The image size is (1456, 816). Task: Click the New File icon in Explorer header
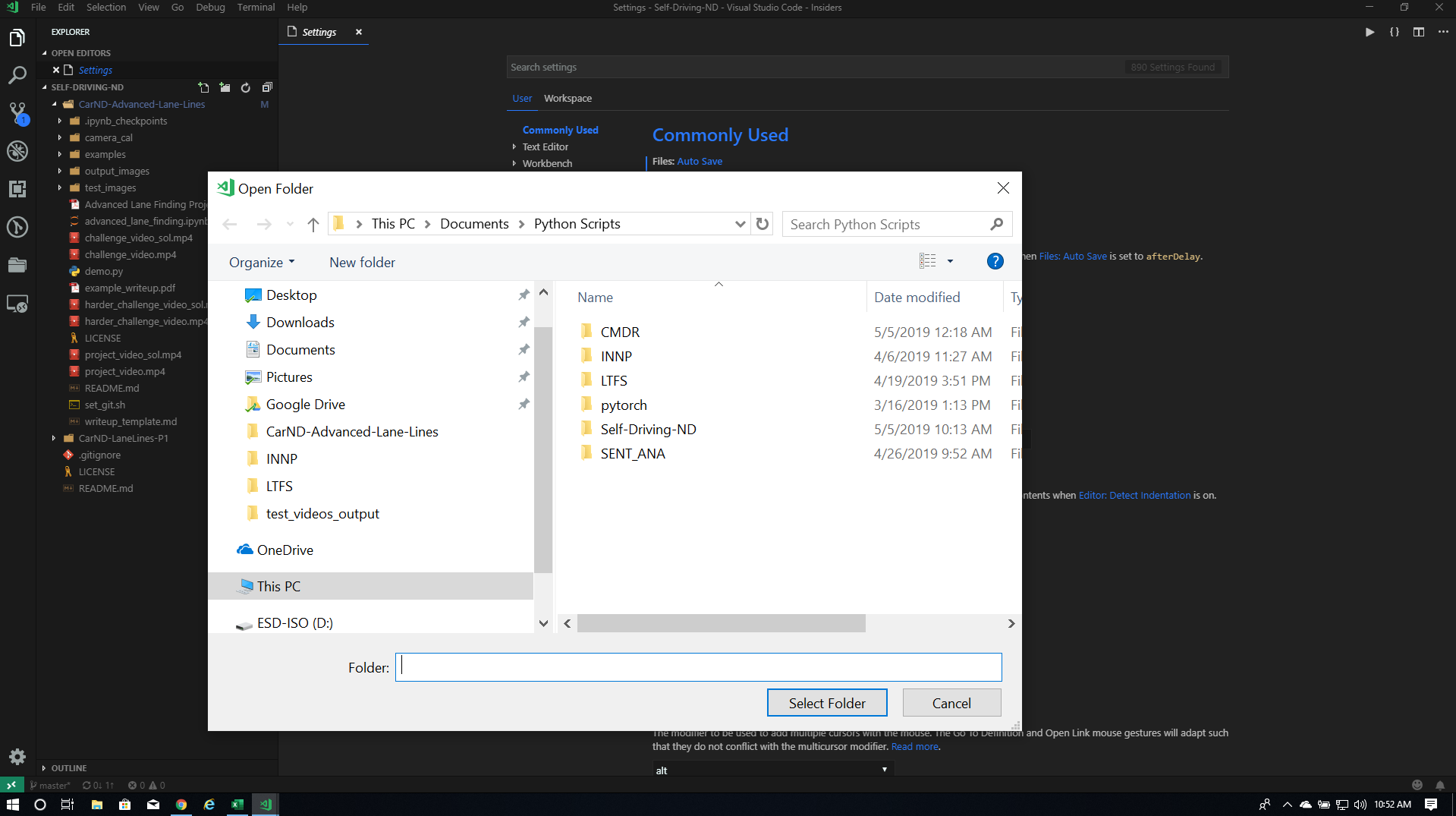[203, 87]
